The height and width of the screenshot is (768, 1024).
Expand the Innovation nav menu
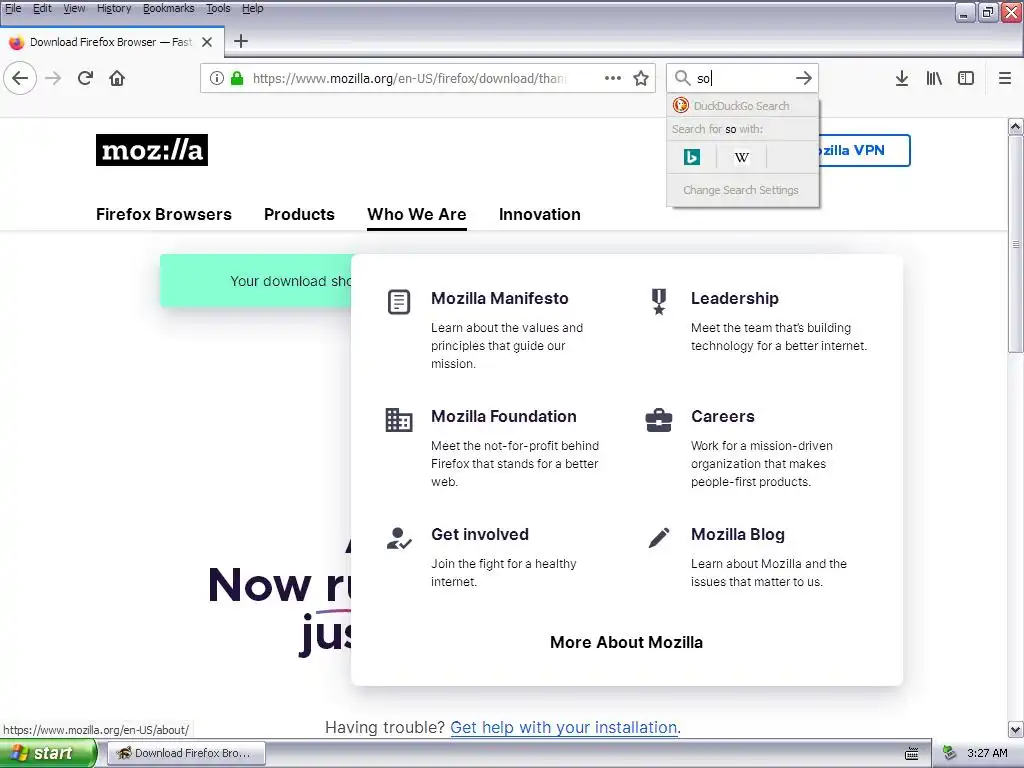click(x=539, y=214)
